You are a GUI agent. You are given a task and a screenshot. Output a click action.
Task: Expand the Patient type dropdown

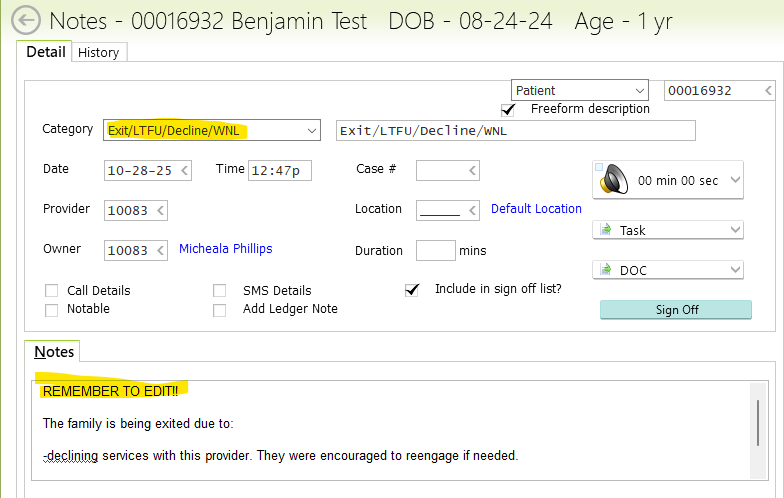(x=638, y=90)
